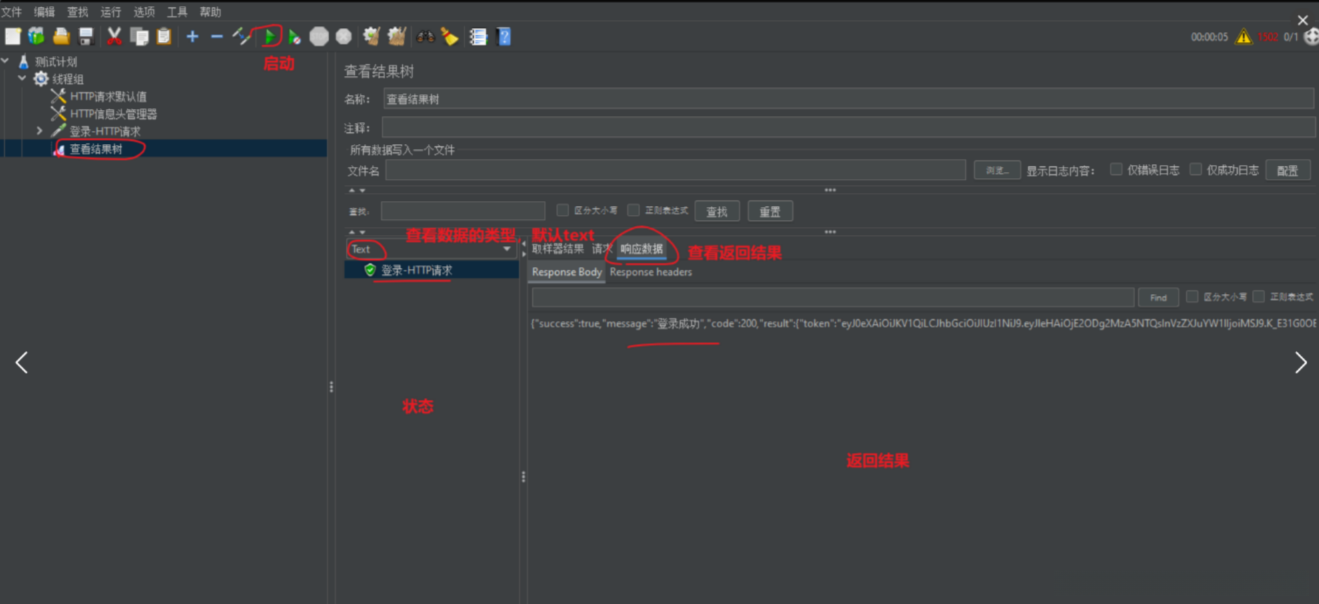The image size is (1319, 604).
Task: Select the 线程组 tree node
Action: tap(68, 79)
